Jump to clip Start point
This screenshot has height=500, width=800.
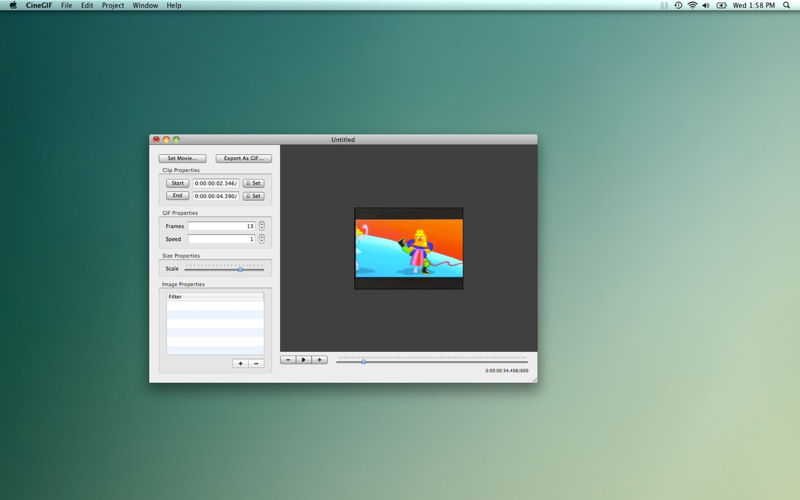(178, 183)
